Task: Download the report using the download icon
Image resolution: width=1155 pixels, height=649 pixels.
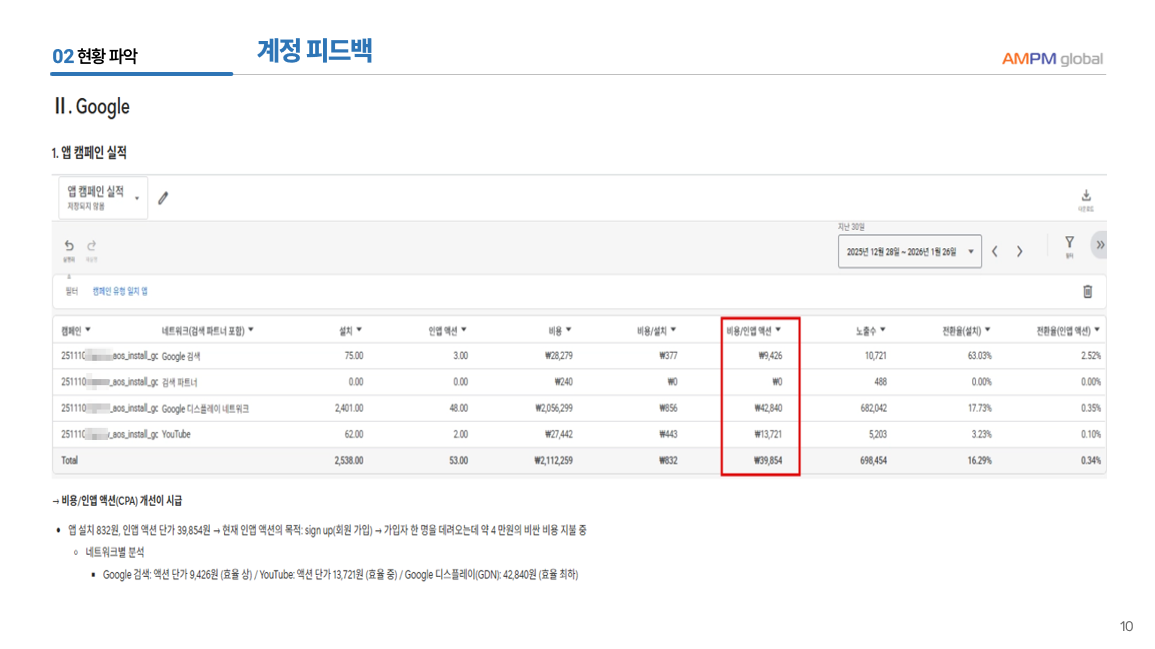Action: 1086,197
